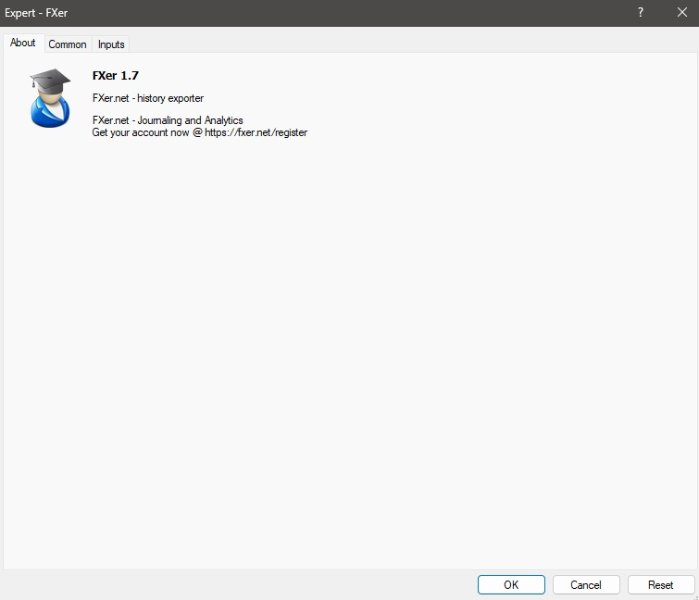Image resolution: width=699 pixels, height=600 pixels.
Task: Click the help question mark icon
Action: pos(641,12)
